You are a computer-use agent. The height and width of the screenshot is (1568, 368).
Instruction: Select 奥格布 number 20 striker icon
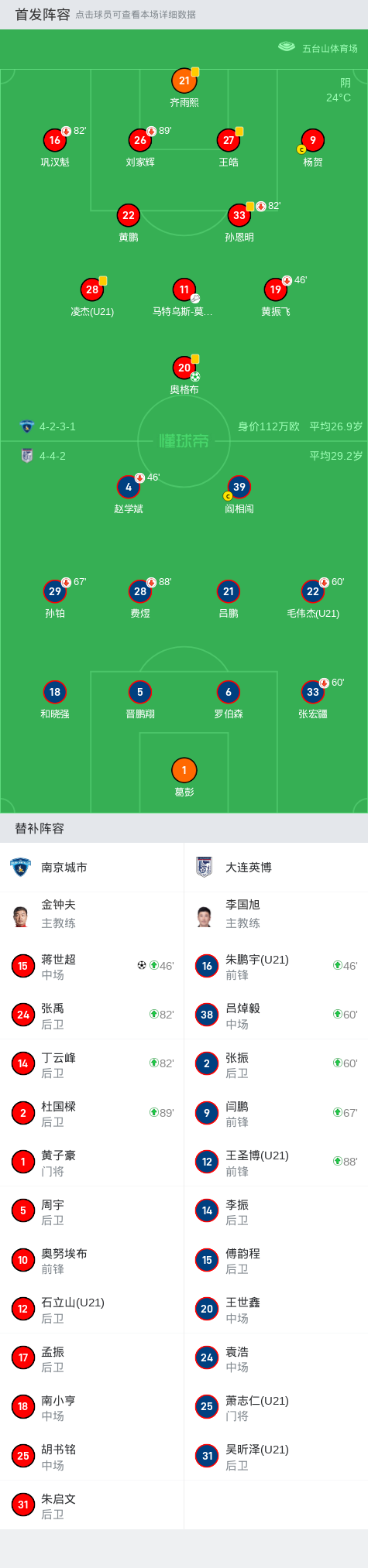click(x=184, y=368)
